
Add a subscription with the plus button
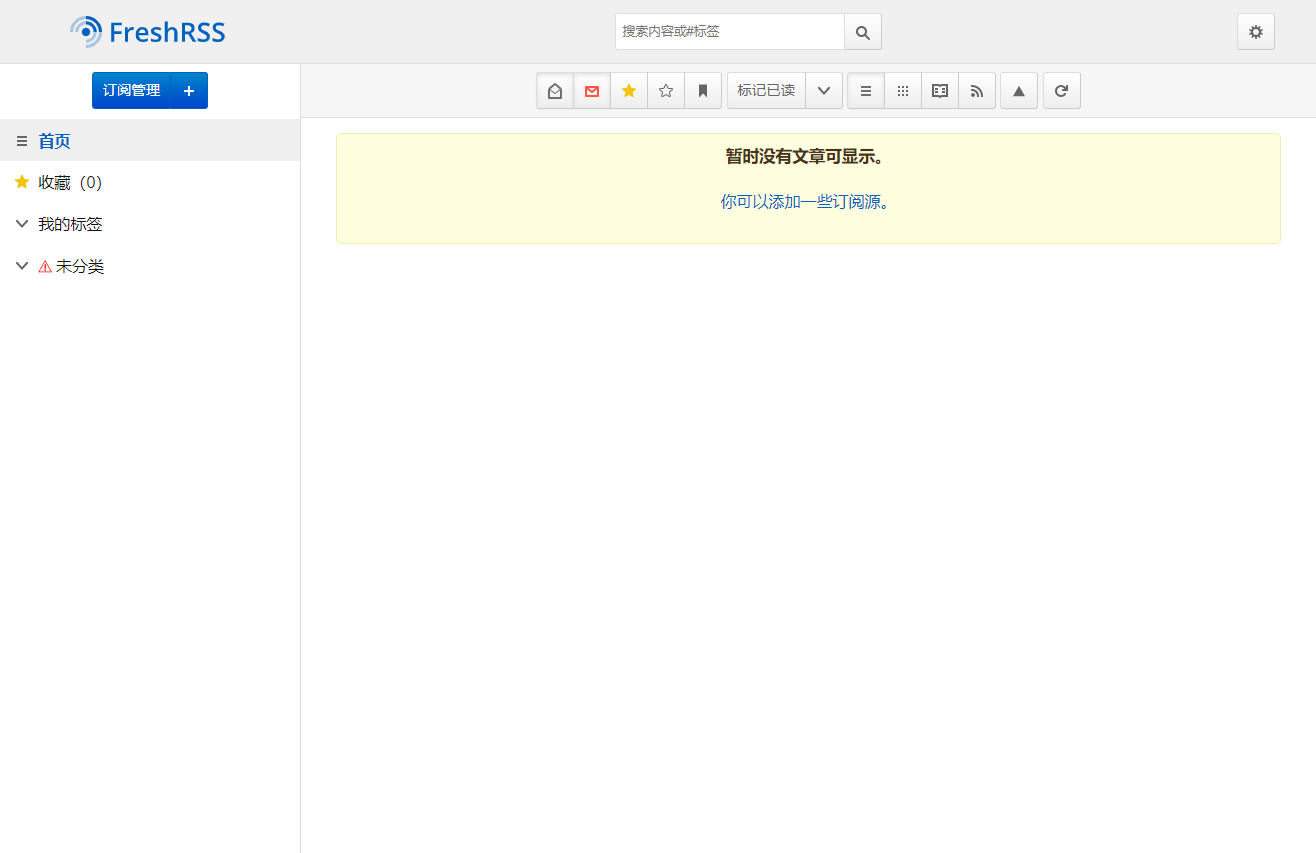[189, 91]
